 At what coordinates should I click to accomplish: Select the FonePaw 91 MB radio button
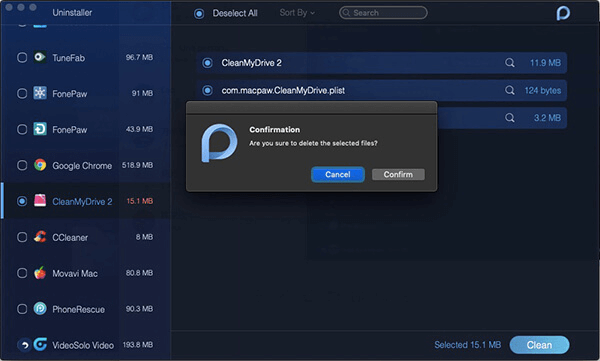click(x=22, y=93)
